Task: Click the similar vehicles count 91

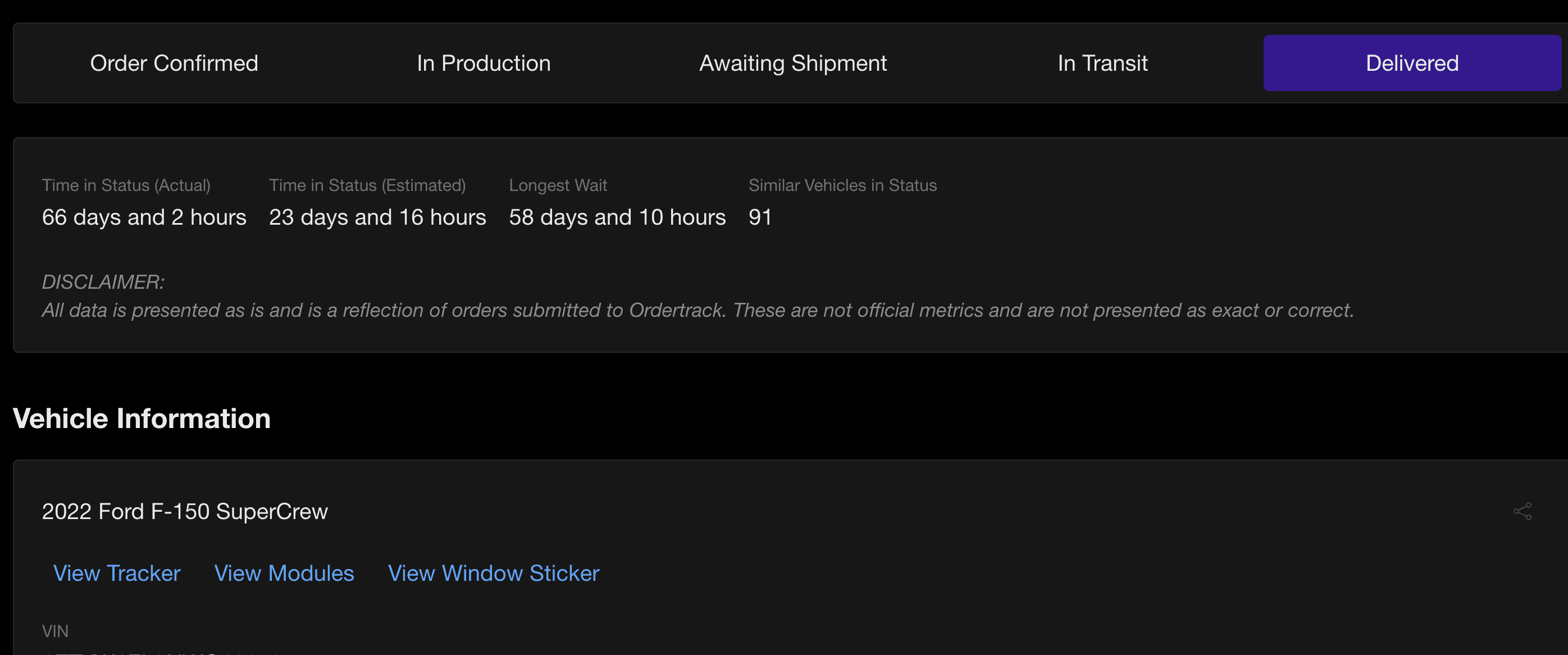Action: pos(760,217)
